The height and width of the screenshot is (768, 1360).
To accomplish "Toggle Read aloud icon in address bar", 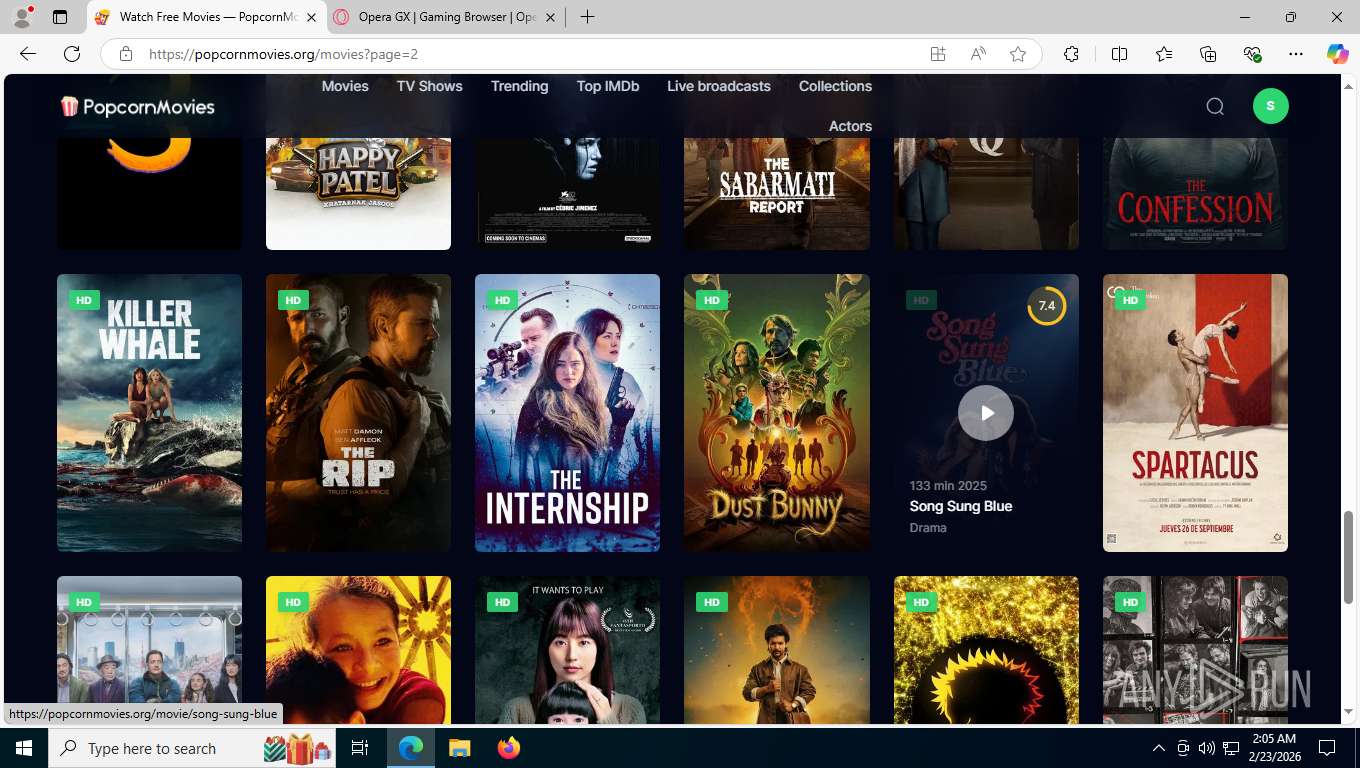I will pyautogui.click(x=978, y=54).
